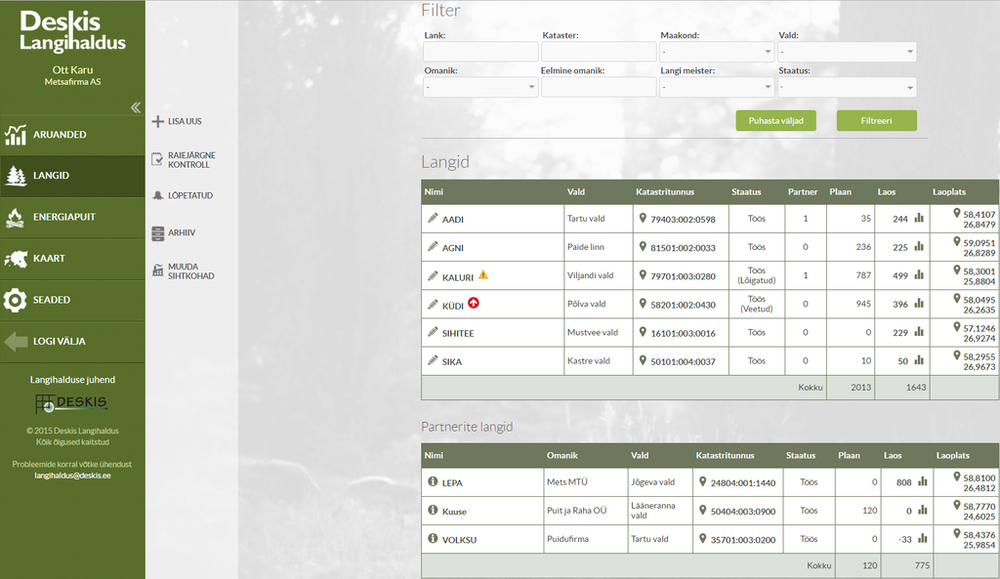1000x579 pixels.
Task: Select the MUUDA SIHTKOHAD icon
Action: tap(158, 269)
